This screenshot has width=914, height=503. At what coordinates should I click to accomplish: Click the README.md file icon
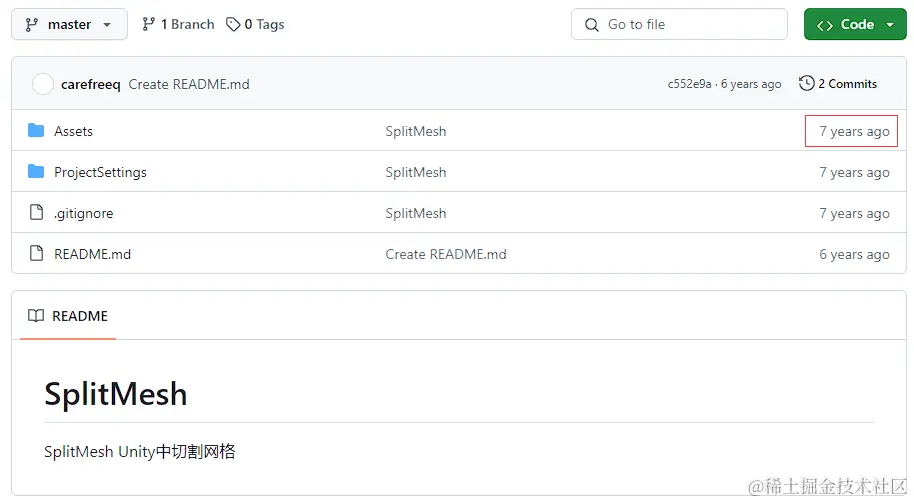pyautogui.click(x=36, y=253)
